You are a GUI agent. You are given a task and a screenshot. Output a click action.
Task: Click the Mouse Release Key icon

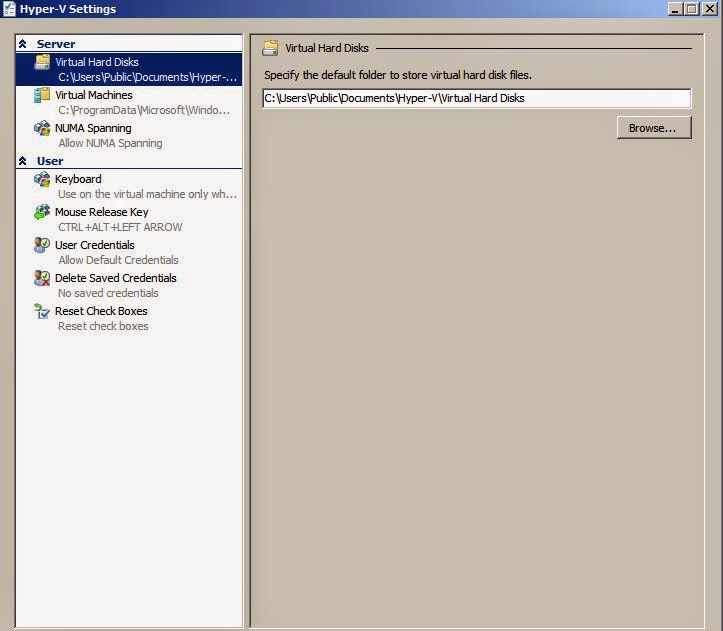[x=42, y=212]
